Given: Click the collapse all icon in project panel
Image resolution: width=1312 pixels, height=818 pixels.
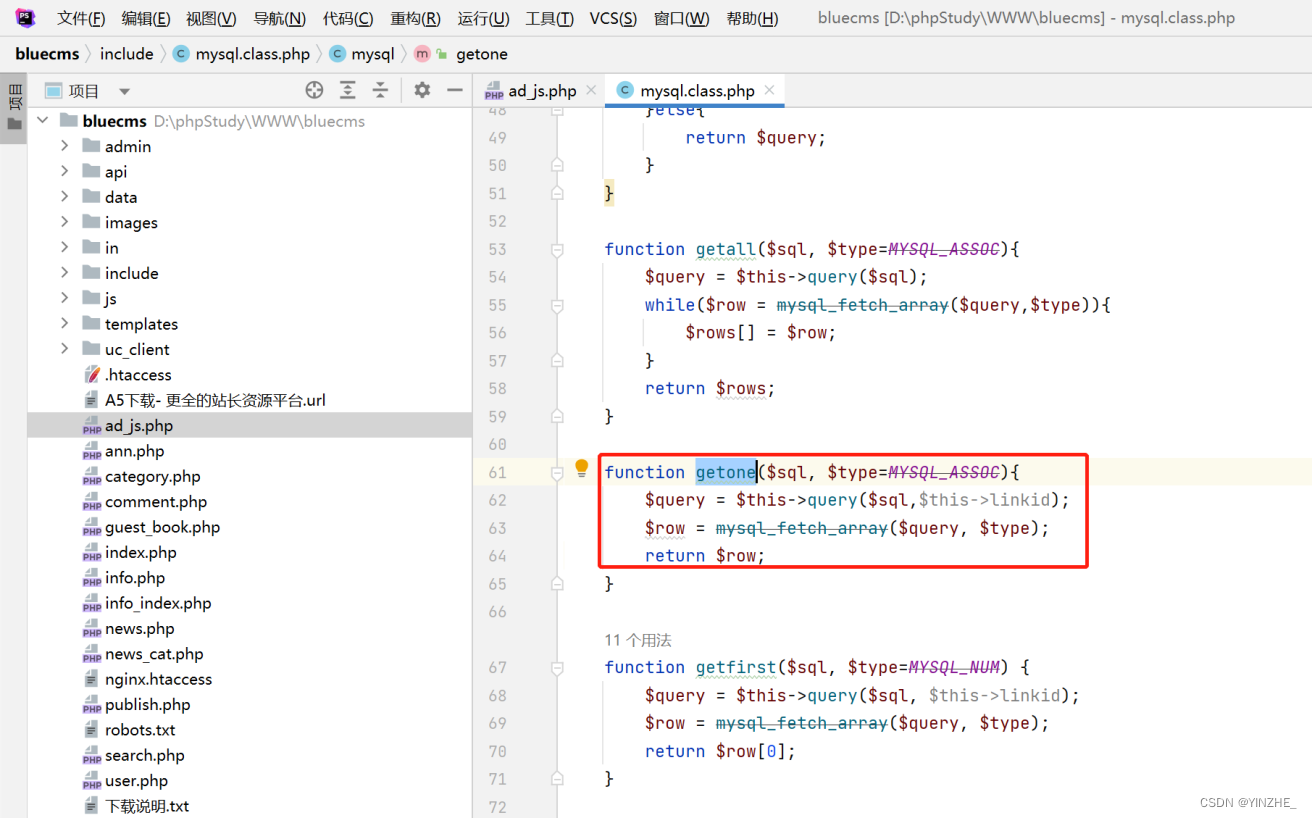Looking at the screenshot, I should pos(380,90).
